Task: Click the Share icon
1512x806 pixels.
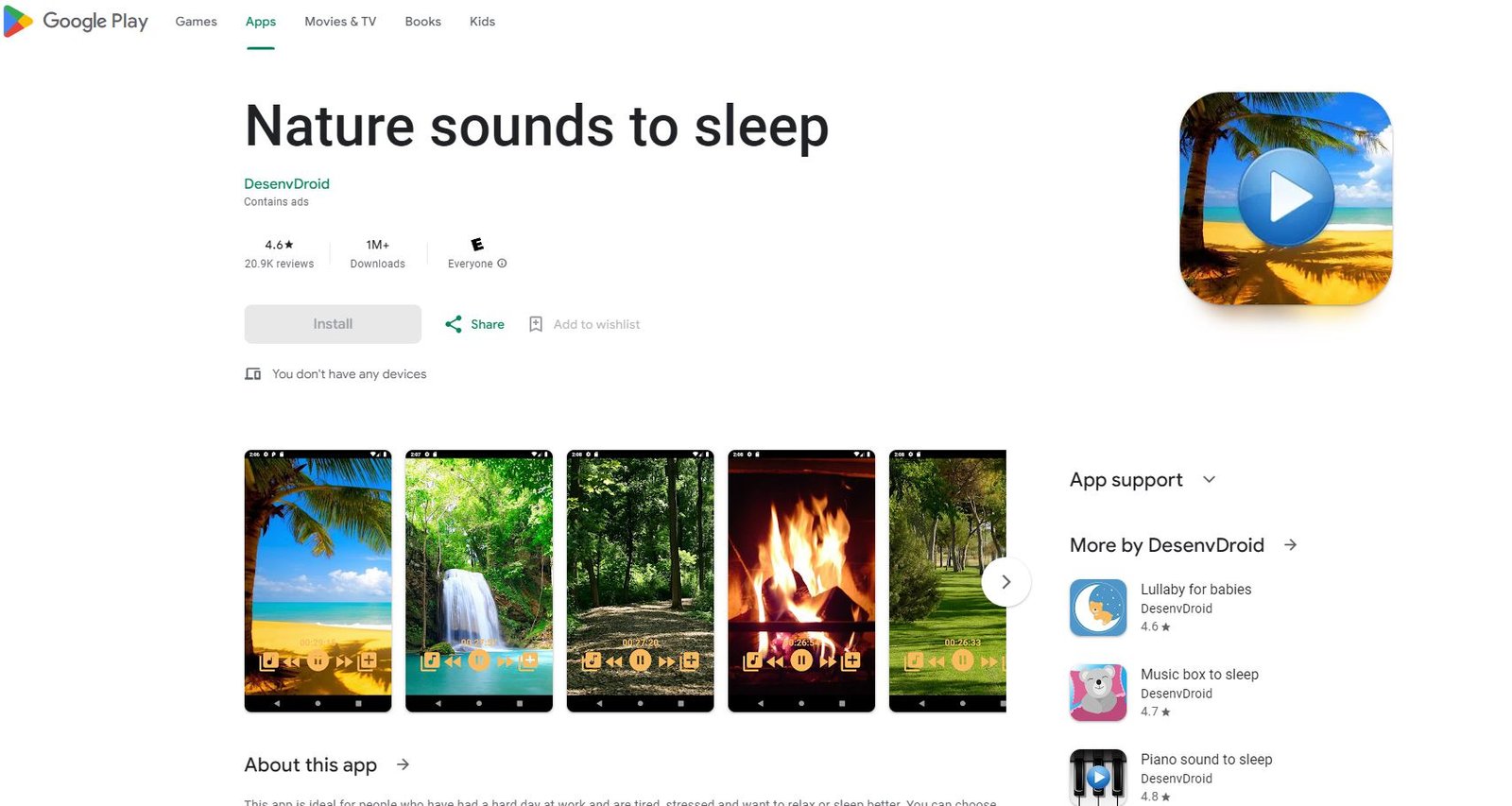Action: click(454, 324)
